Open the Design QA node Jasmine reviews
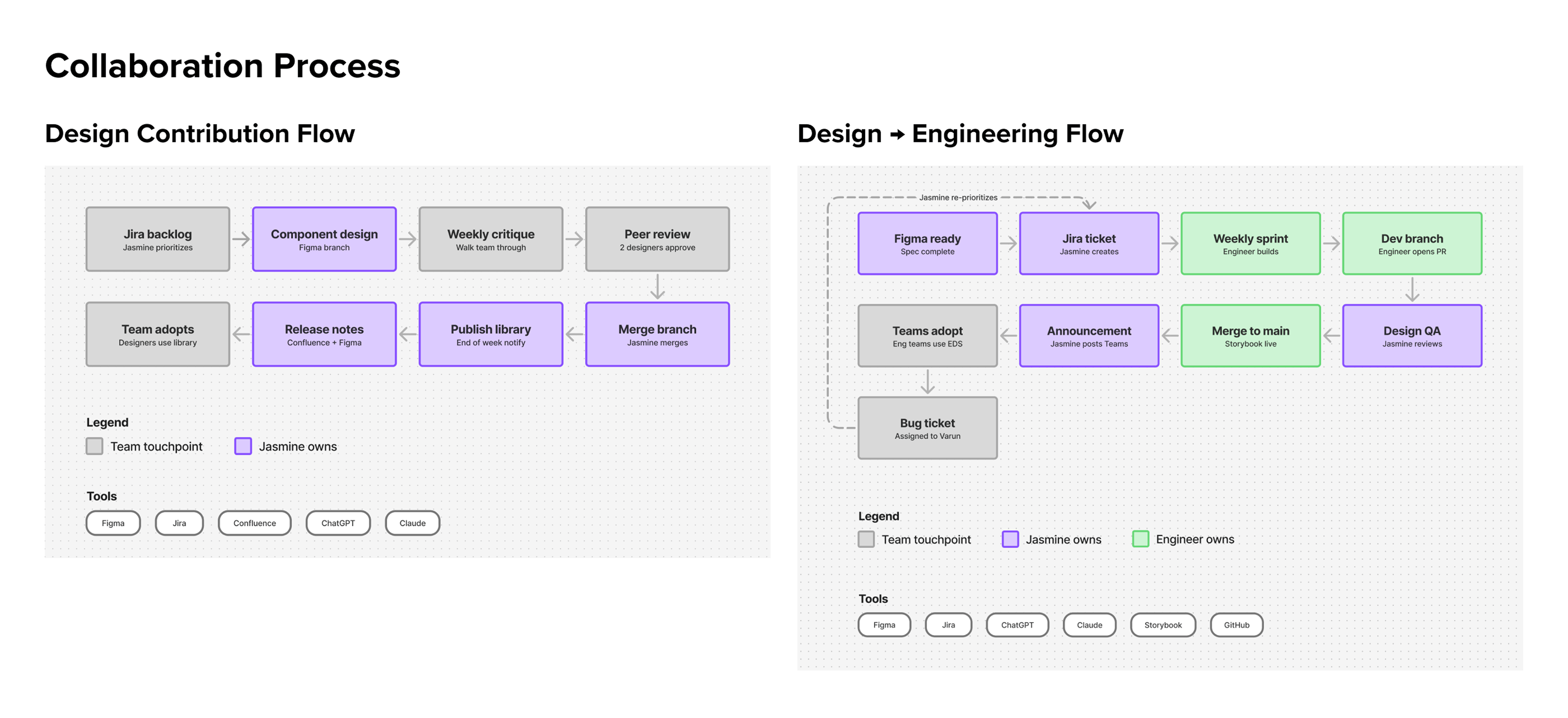The width and height of the screenshot is (1568, 718). [x=1412, y=335]
